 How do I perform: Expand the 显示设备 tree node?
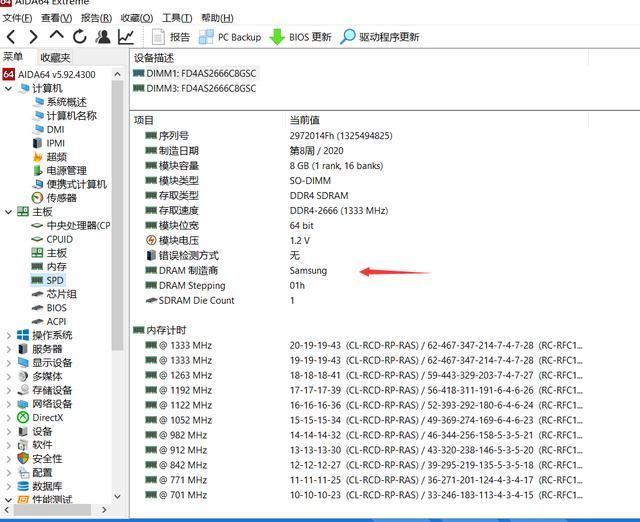[9, 363]
